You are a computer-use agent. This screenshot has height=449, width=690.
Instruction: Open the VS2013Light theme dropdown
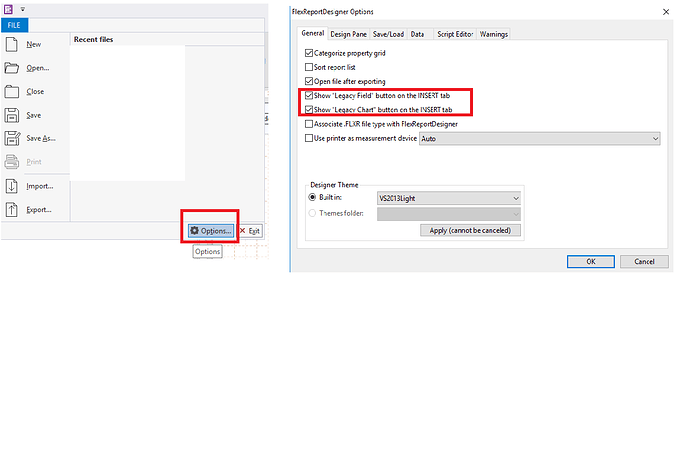[x=449, y=198]
